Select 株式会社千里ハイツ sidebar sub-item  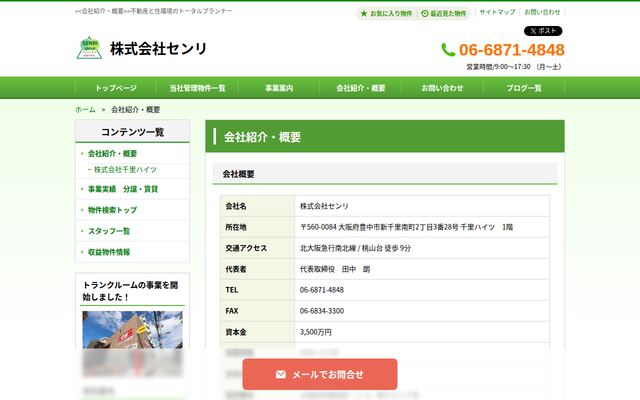coord(125,169)
